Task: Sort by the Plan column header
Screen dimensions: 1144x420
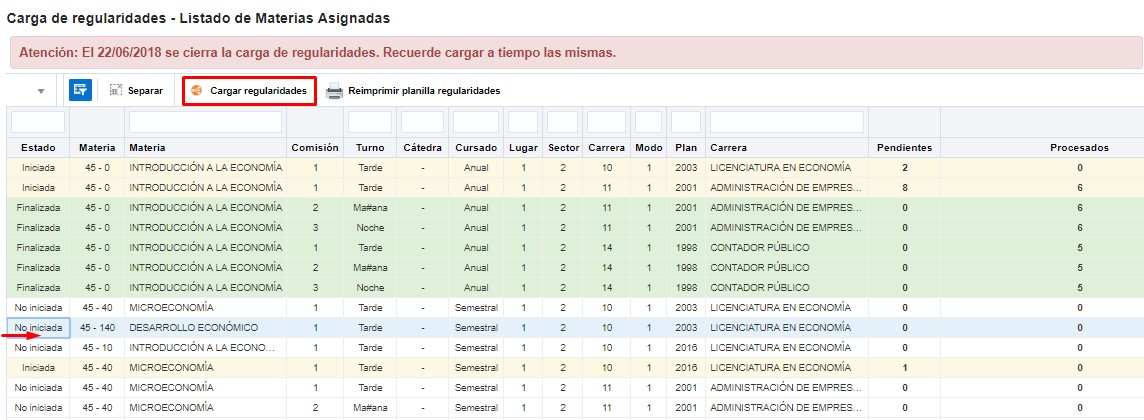Action: (x=685, y=147)
